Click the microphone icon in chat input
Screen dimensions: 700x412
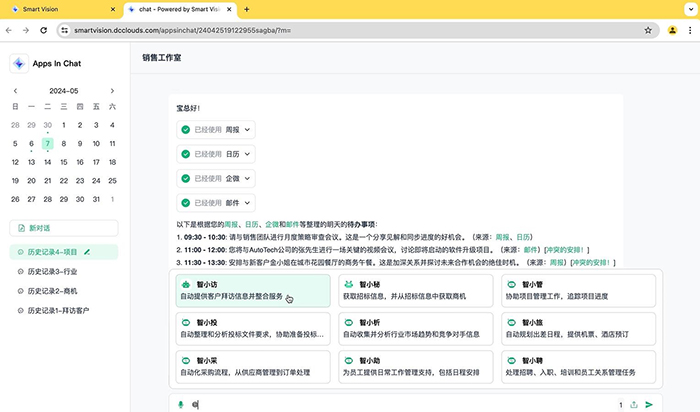(x=181, y=404)
